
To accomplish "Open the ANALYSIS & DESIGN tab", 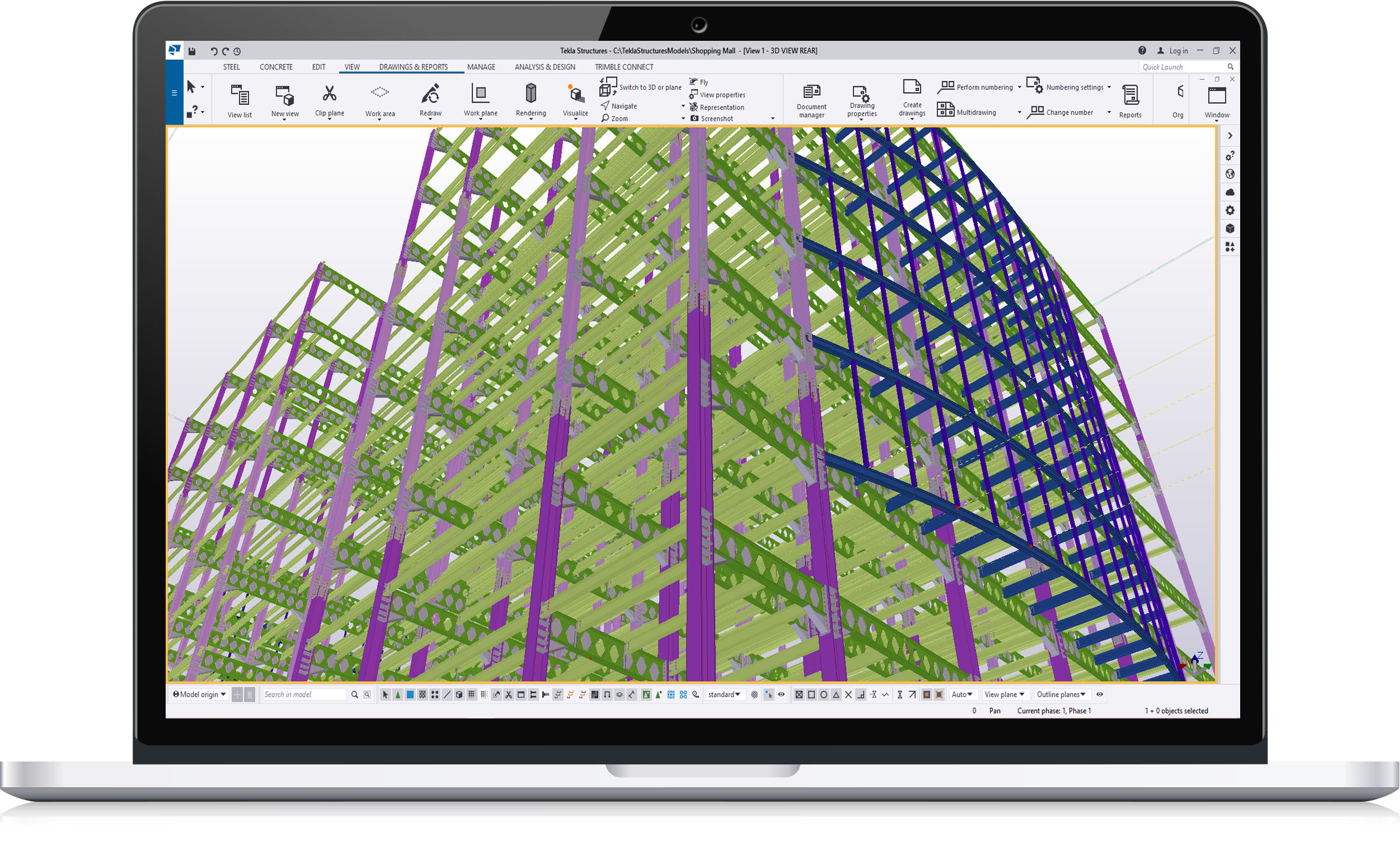I will (x=544, y=67).
